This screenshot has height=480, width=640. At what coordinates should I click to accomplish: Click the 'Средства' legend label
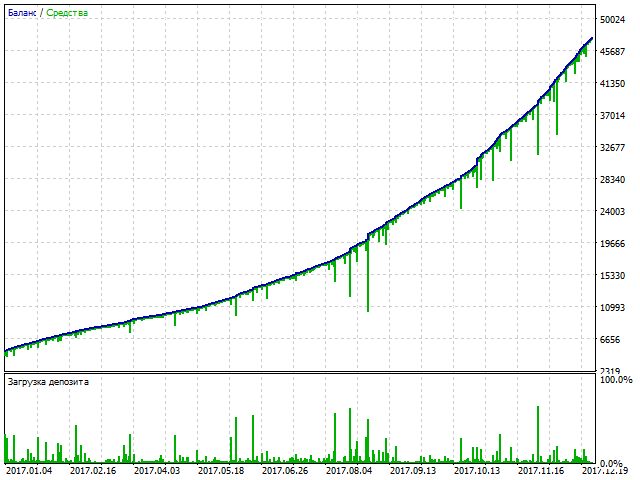click(x=67, y=13)
